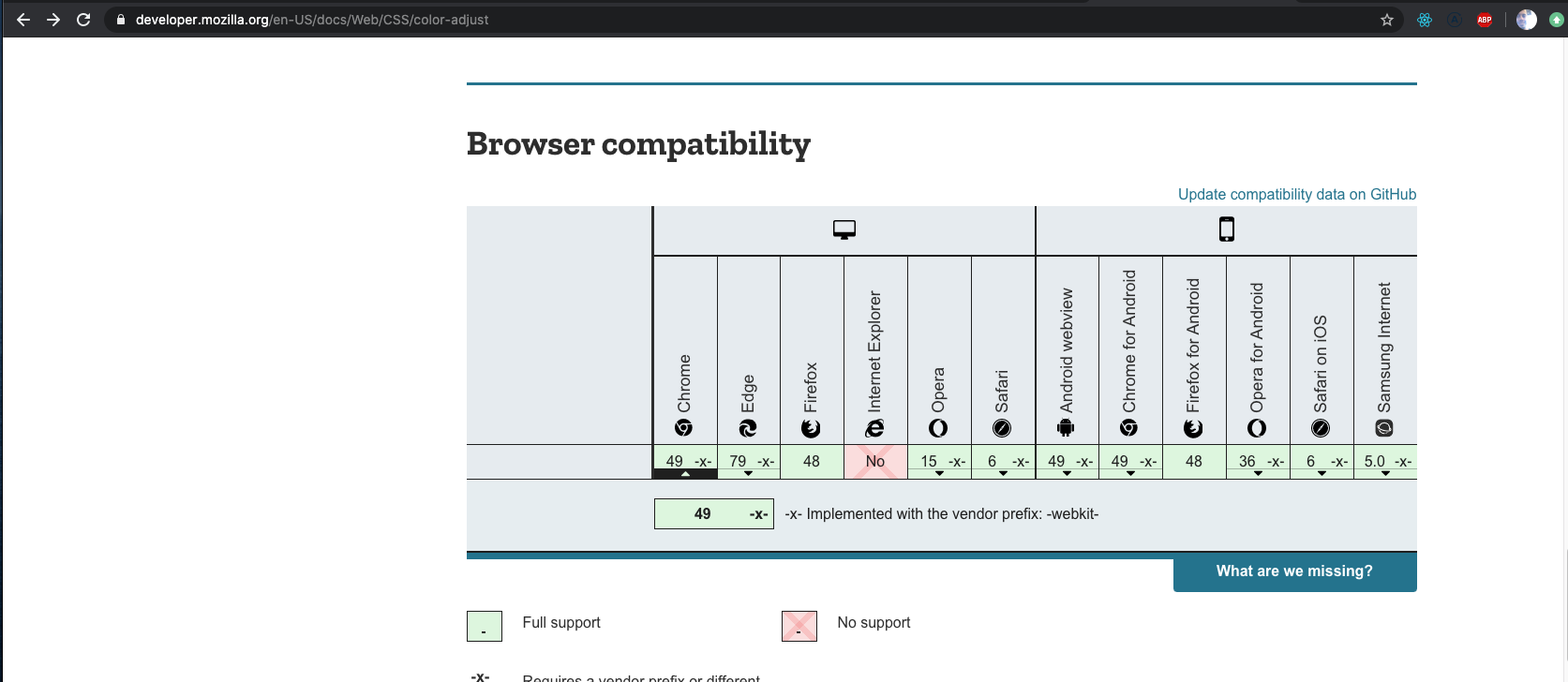
Task: Click the Samsung Internet icon
Action: pyautogui.click(x=1384, y=428)
